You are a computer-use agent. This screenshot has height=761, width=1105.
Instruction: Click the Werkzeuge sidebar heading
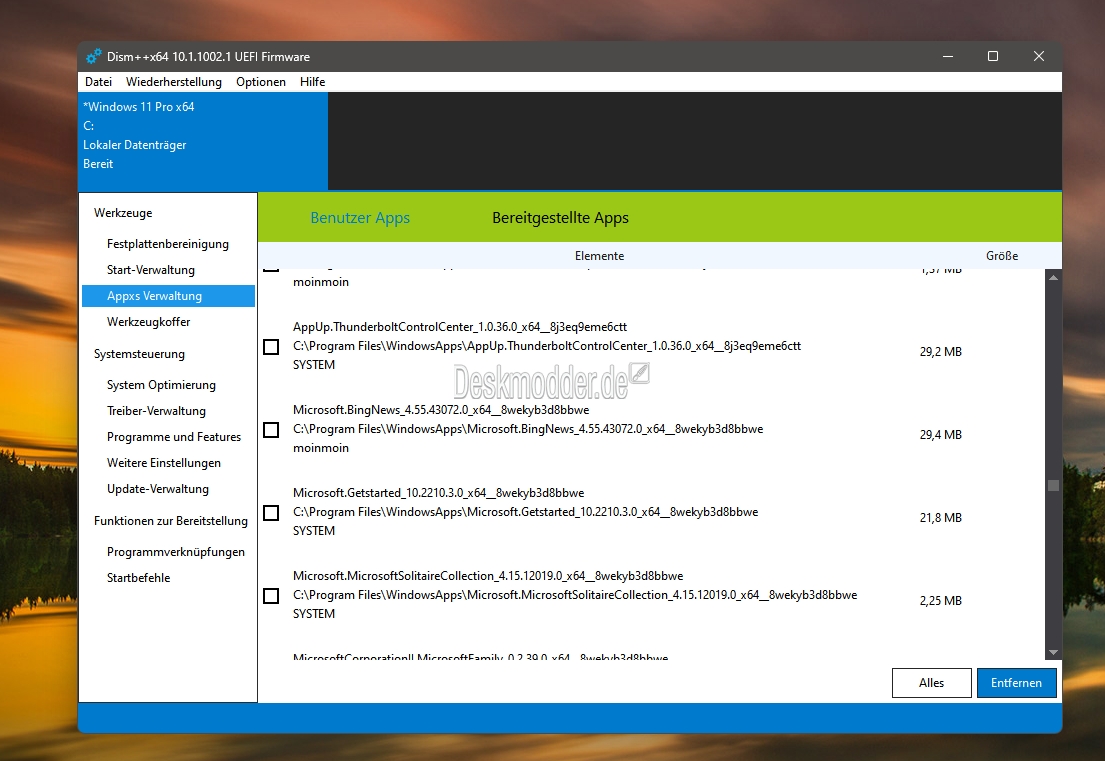[x=123, y=213]
